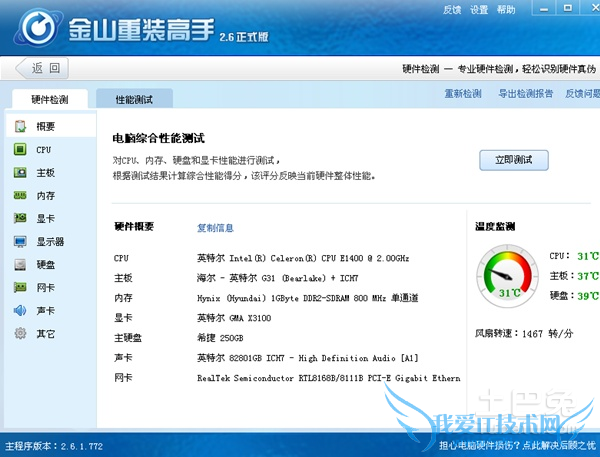Screen dimensions: 600x457
Task: Click the CPU Celeron E1400 text
Action: (x=303, y=258)
